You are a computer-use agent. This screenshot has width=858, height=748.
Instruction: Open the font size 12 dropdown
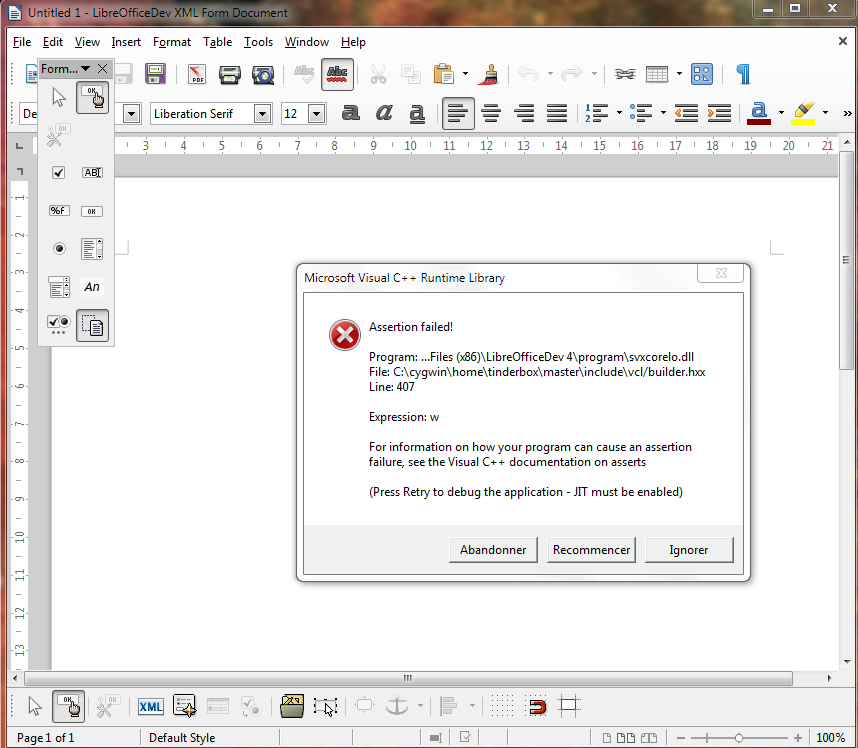pos(316,114)
